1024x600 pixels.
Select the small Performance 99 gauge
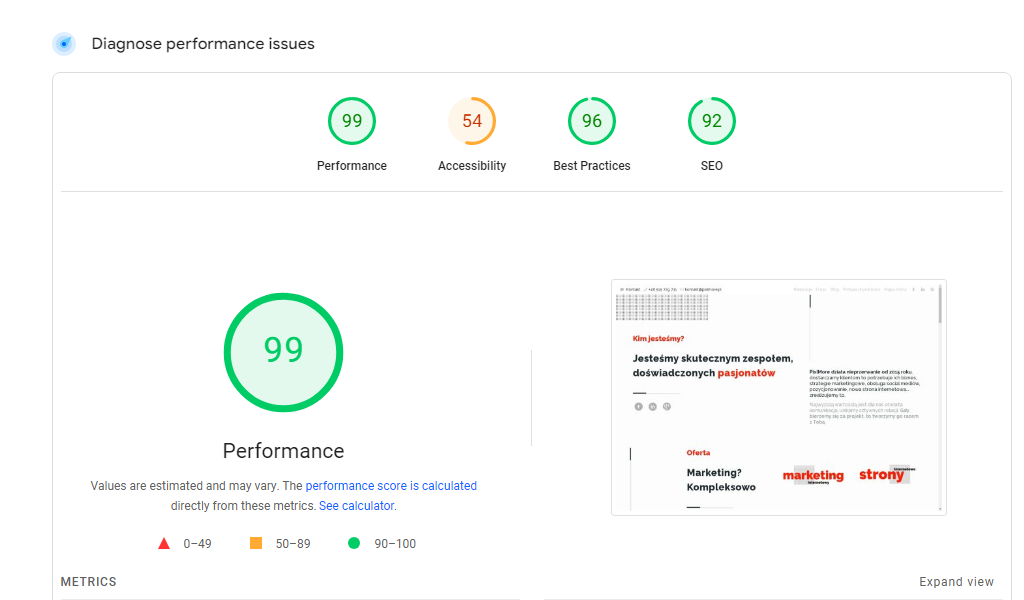pyautogui.click(x=352, y=121)
